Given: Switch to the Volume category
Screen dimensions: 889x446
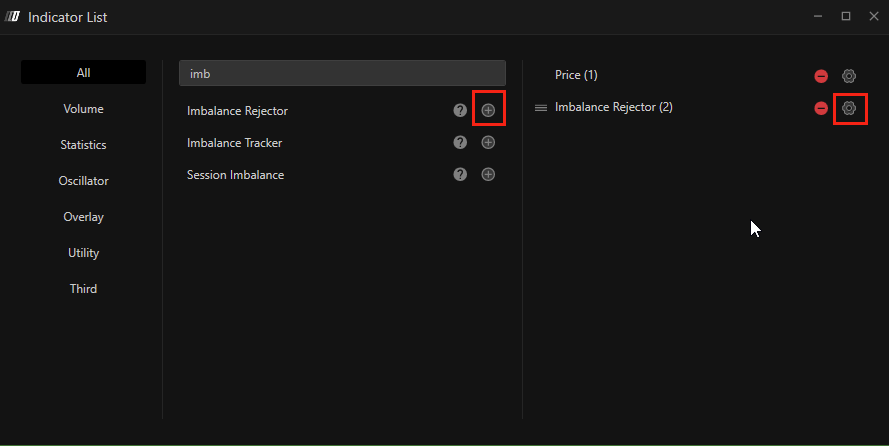Looking at the screenshot, I should coord(83,109).
